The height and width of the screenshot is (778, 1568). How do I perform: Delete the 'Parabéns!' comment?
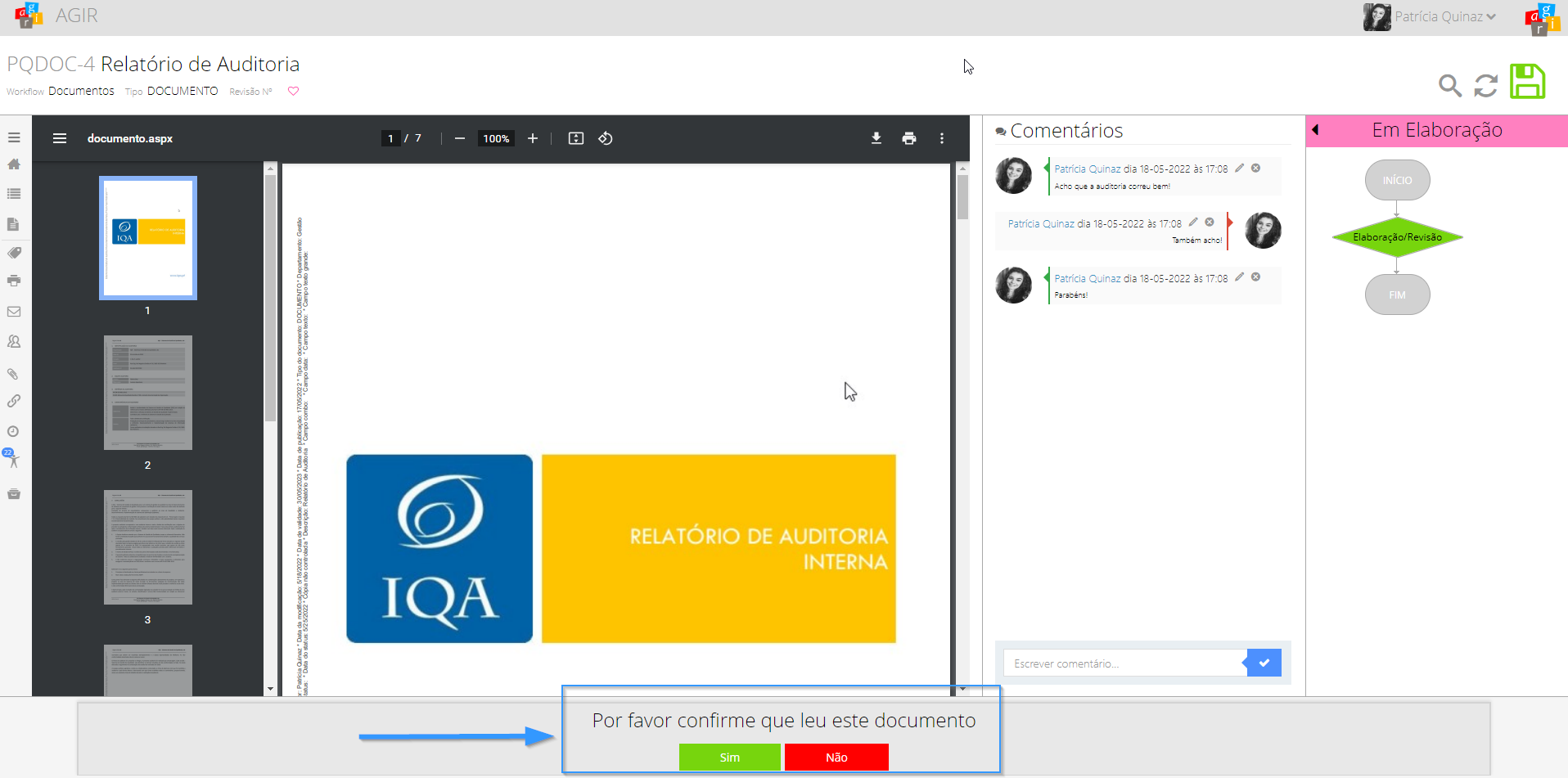pyautogui.click(x=1256, y=277)
